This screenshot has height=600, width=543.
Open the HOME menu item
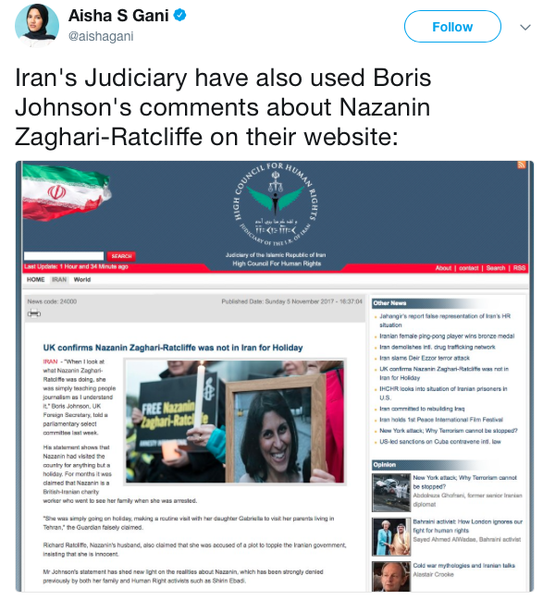pyautogui.click(x=36, y=279)
